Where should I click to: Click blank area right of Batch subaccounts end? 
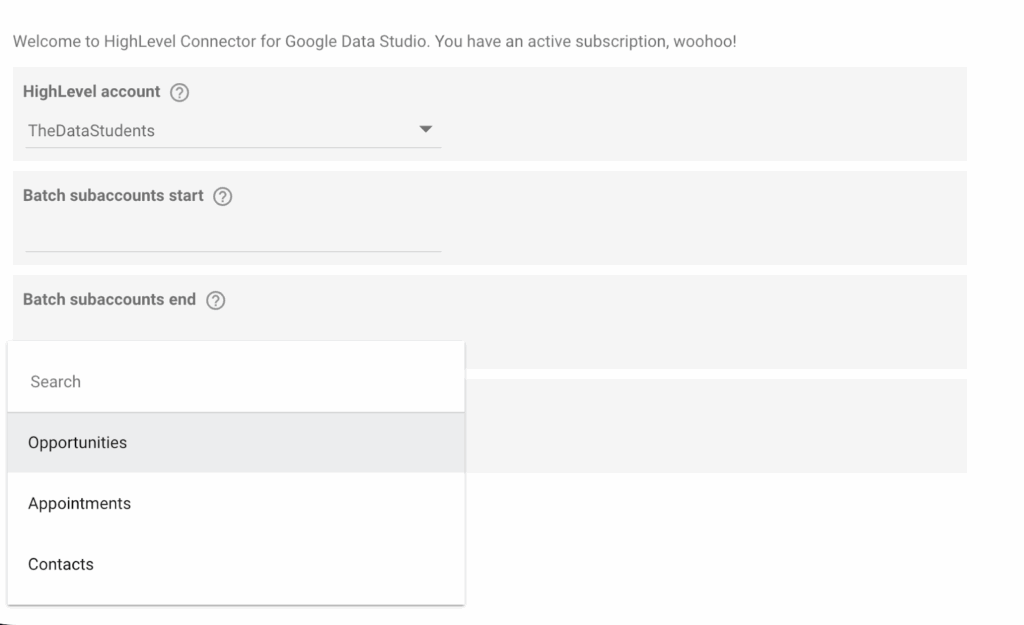700,320
